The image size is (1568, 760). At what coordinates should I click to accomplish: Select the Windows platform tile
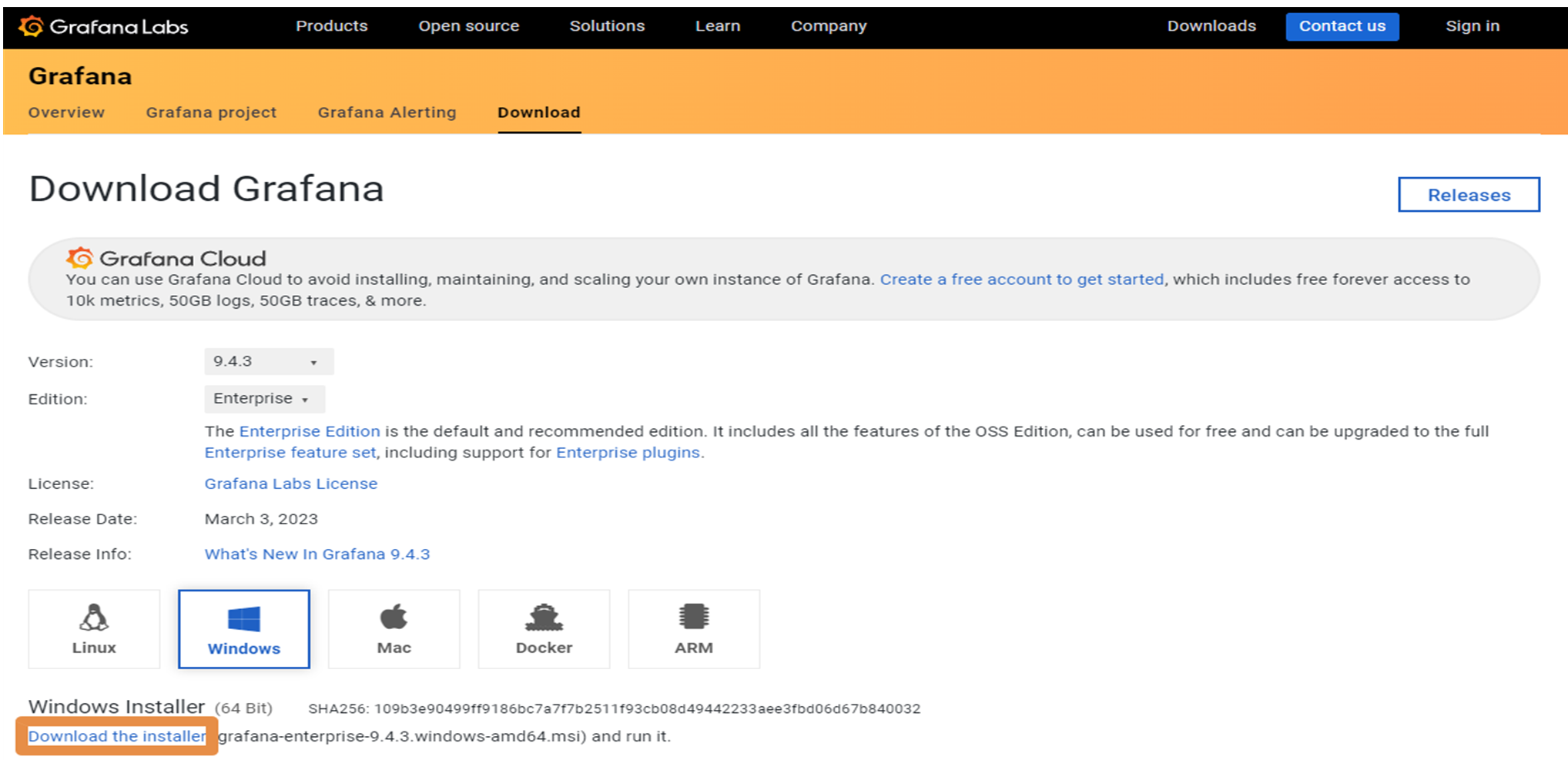244,629
